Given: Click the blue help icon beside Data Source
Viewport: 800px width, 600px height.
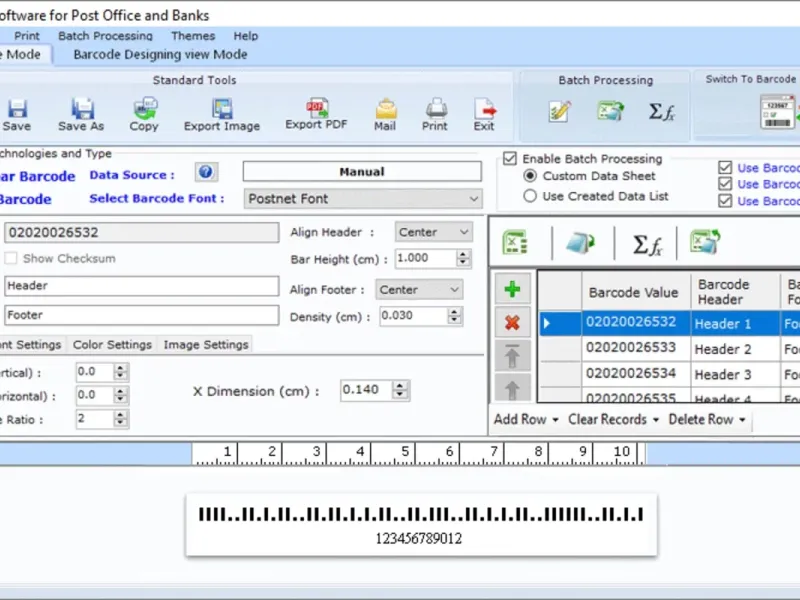Looking at the screenshot, I should point(206,172).
